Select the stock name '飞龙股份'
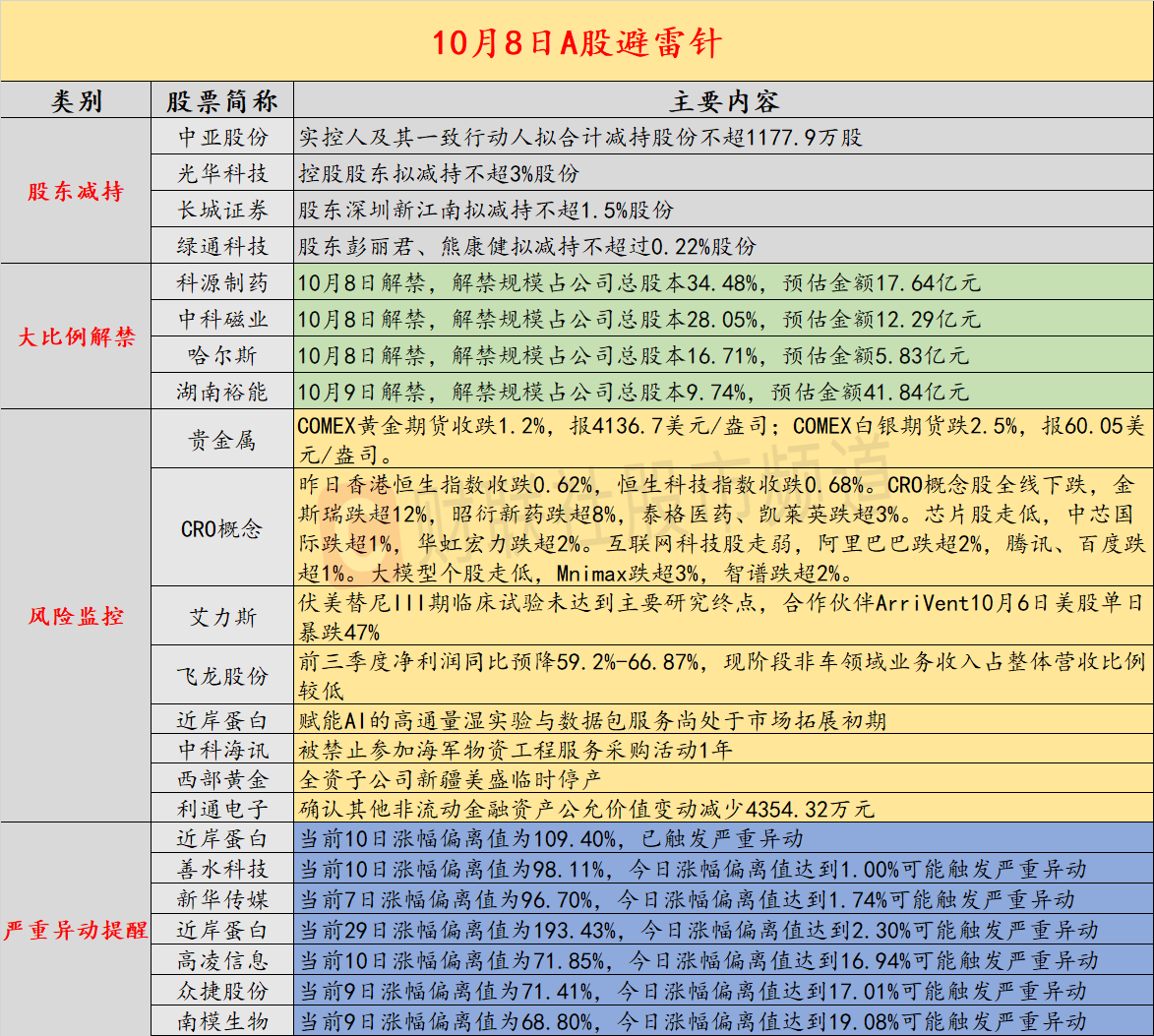This screenshot has width=1154, height=1036. (x=222, y=676)
